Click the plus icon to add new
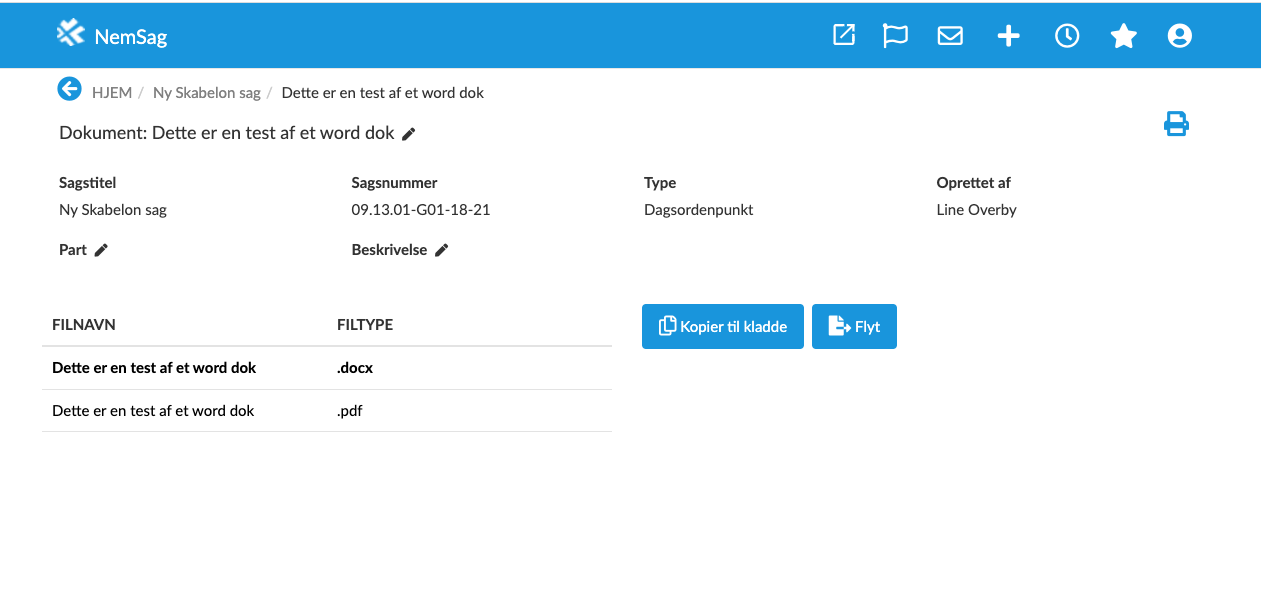Viewport: 1261px width, 594px height. 1008,36
